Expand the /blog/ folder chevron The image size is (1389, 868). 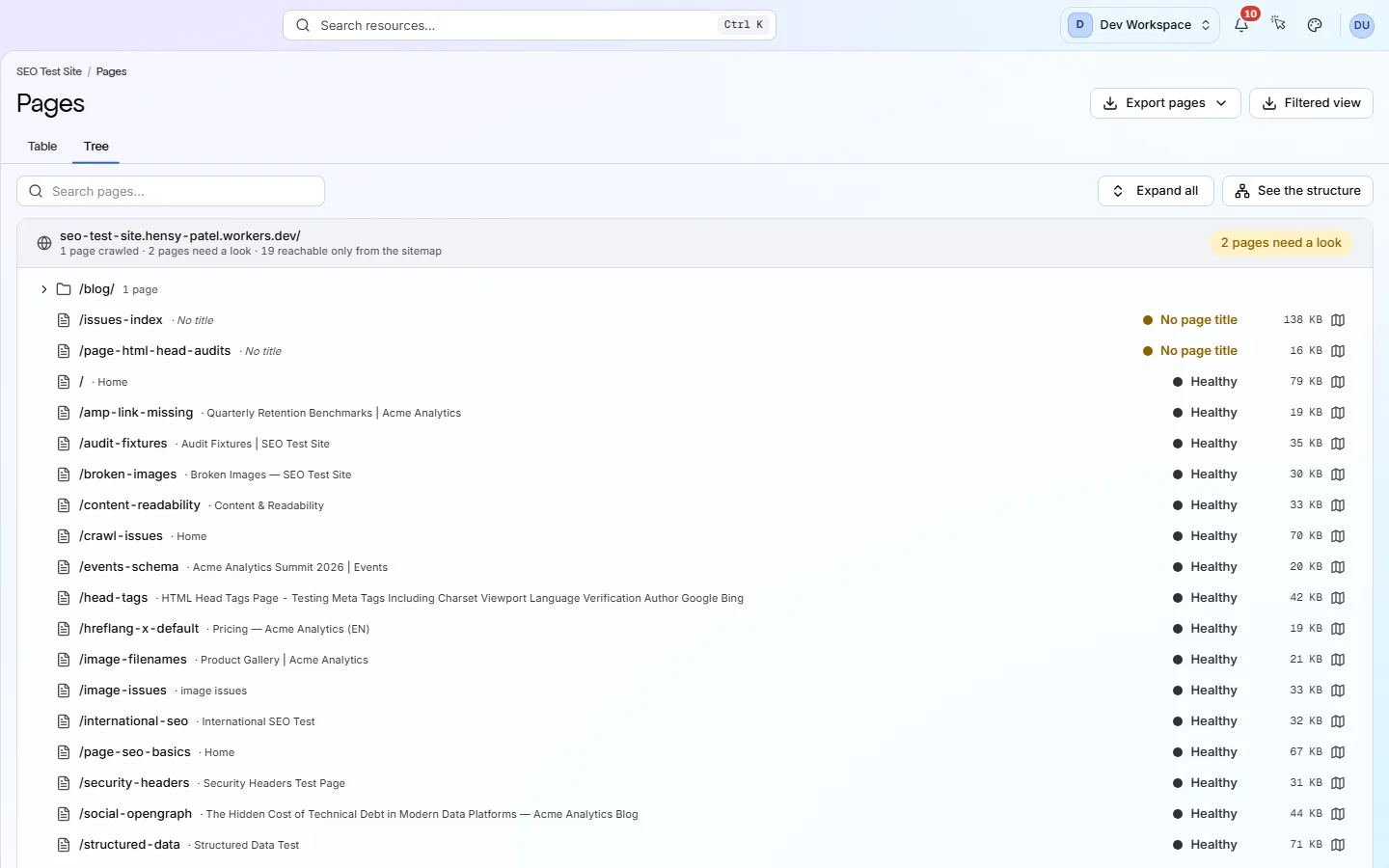(x=43, y=289)
